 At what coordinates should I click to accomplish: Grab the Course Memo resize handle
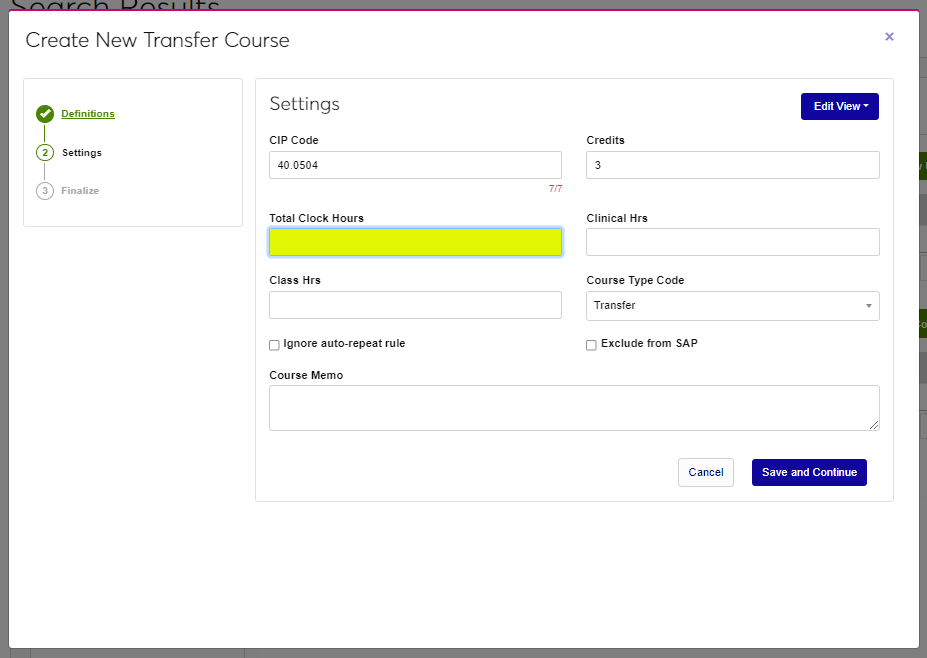pos(874,424)
